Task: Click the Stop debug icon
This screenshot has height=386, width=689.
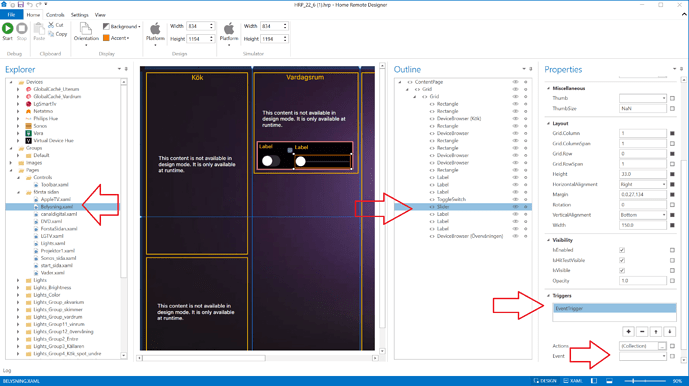Action: coord(22,29)
